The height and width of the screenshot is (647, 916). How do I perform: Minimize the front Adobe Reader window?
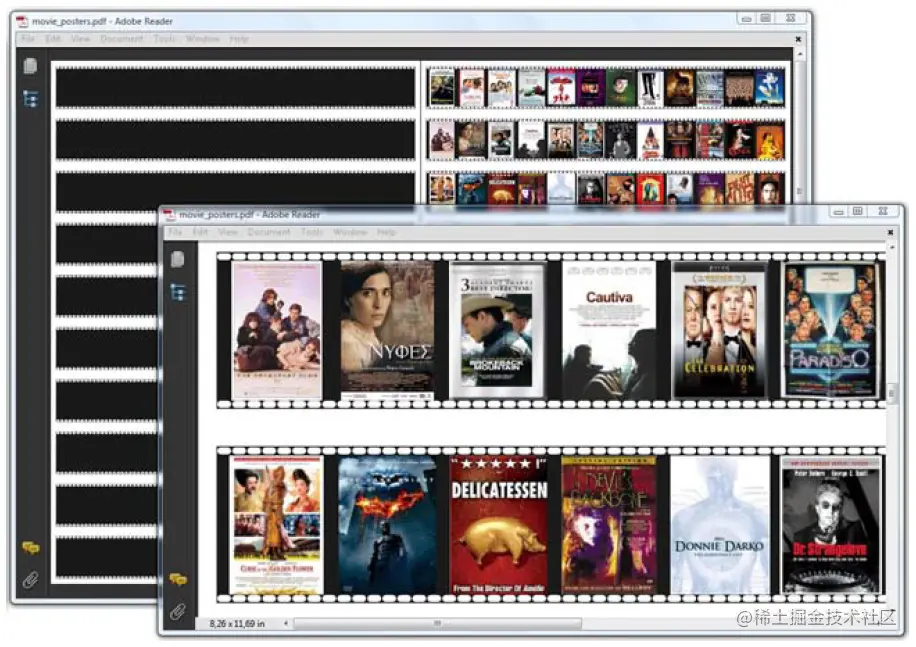[838, 212]
